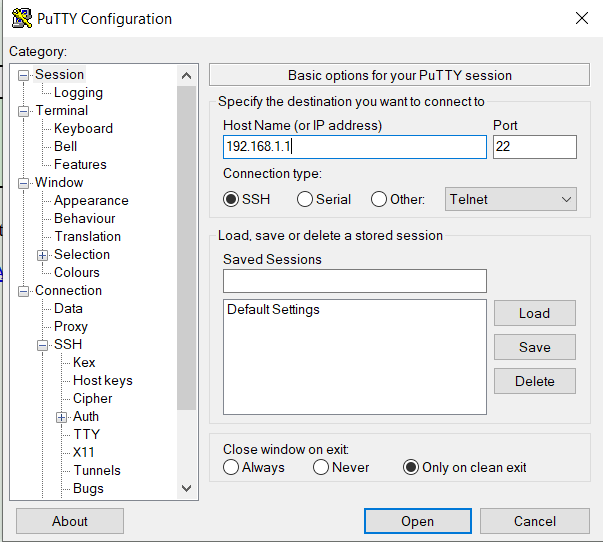Click the Saved Sessions name field
603x542 pixels.
point(355,281)
